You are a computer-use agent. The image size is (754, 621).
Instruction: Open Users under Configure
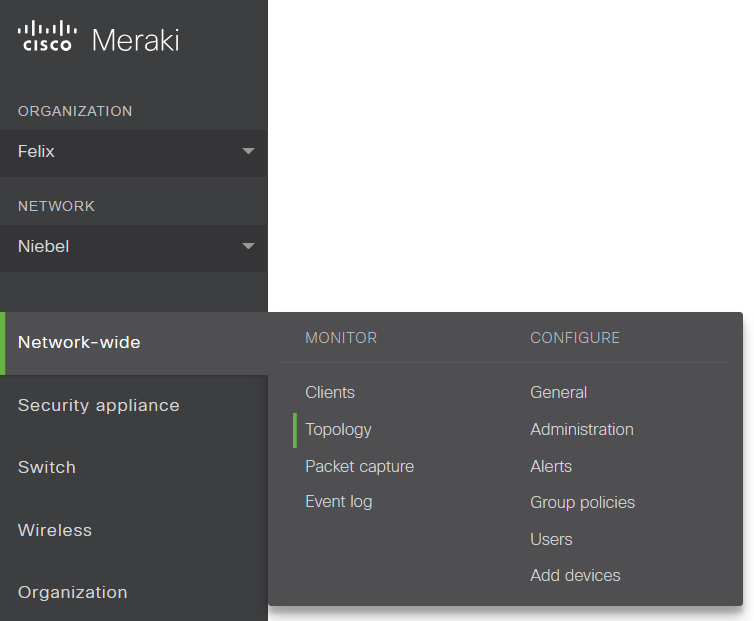[551, 539]
